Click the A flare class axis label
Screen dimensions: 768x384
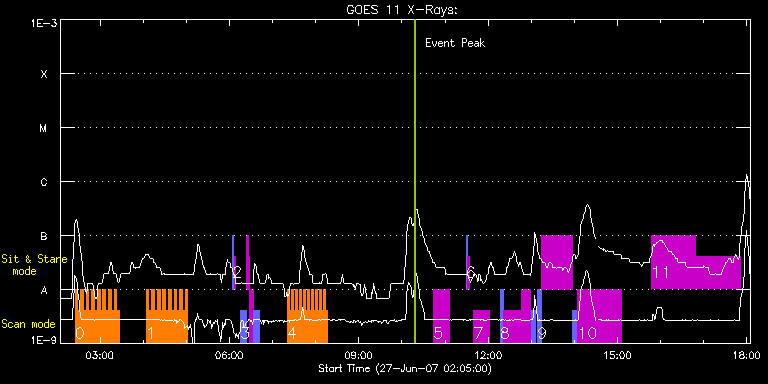44,290
